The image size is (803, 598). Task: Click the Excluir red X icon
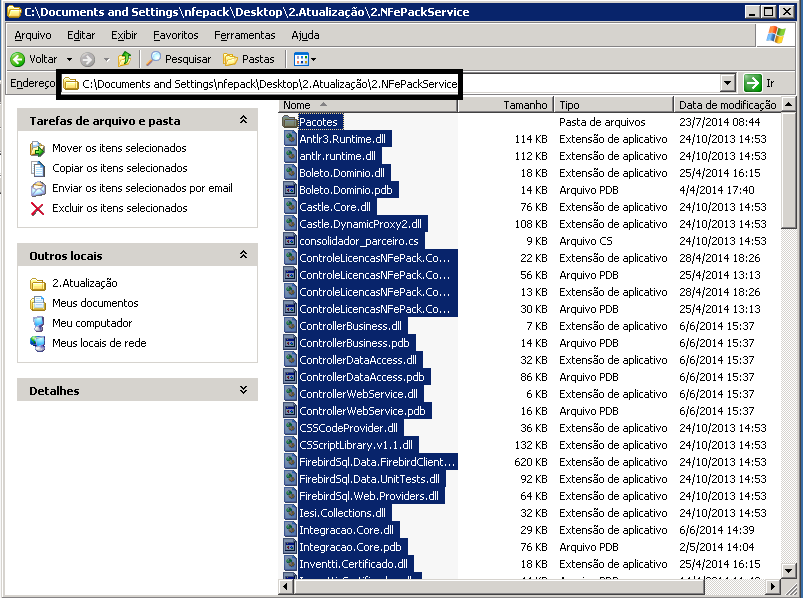click(x=38, y=208)
